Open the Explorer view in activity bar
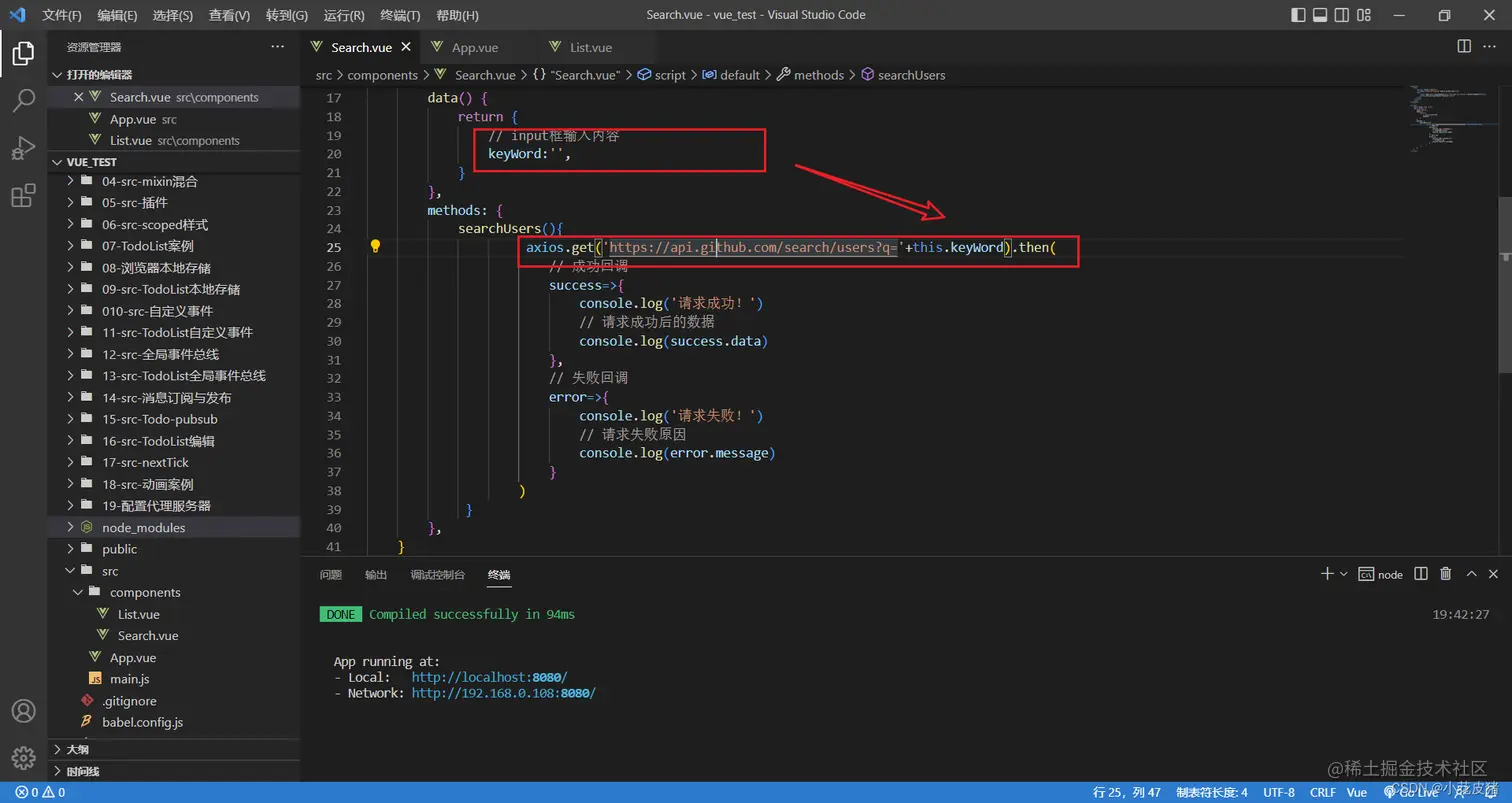1512x803 pixels. click(23, 53)
